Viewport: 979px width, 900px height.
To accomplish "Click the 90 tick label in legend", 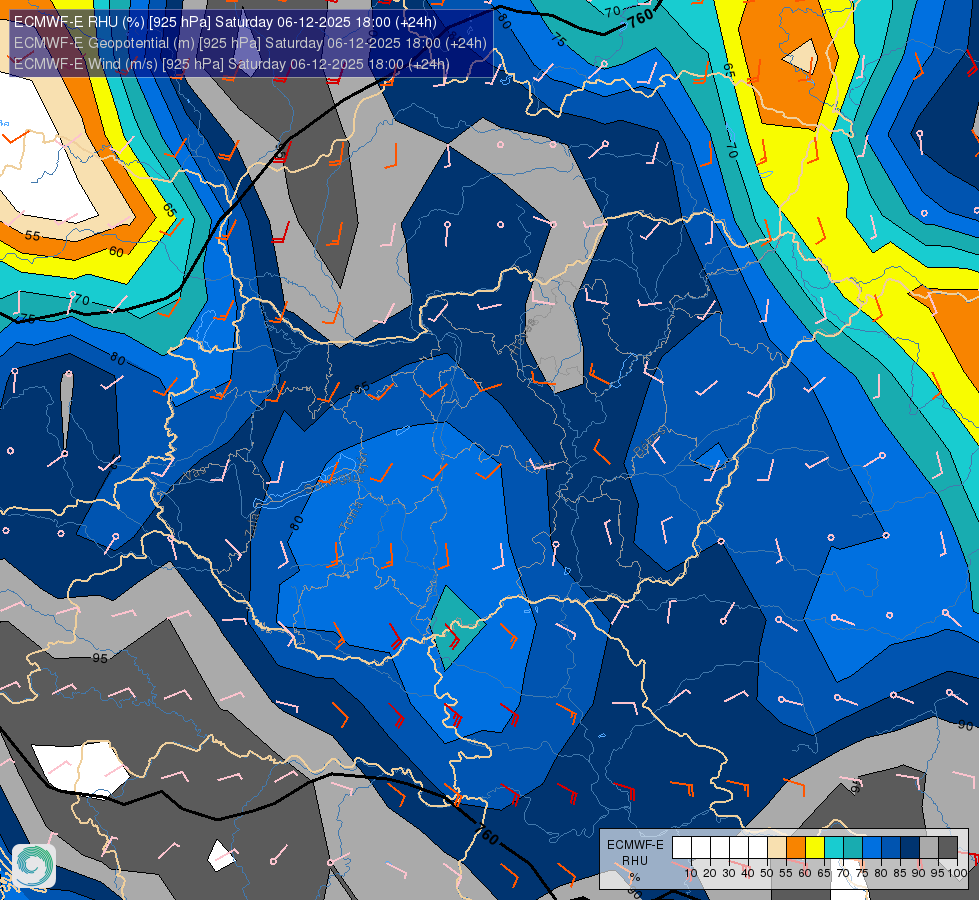I will point(920,873).
